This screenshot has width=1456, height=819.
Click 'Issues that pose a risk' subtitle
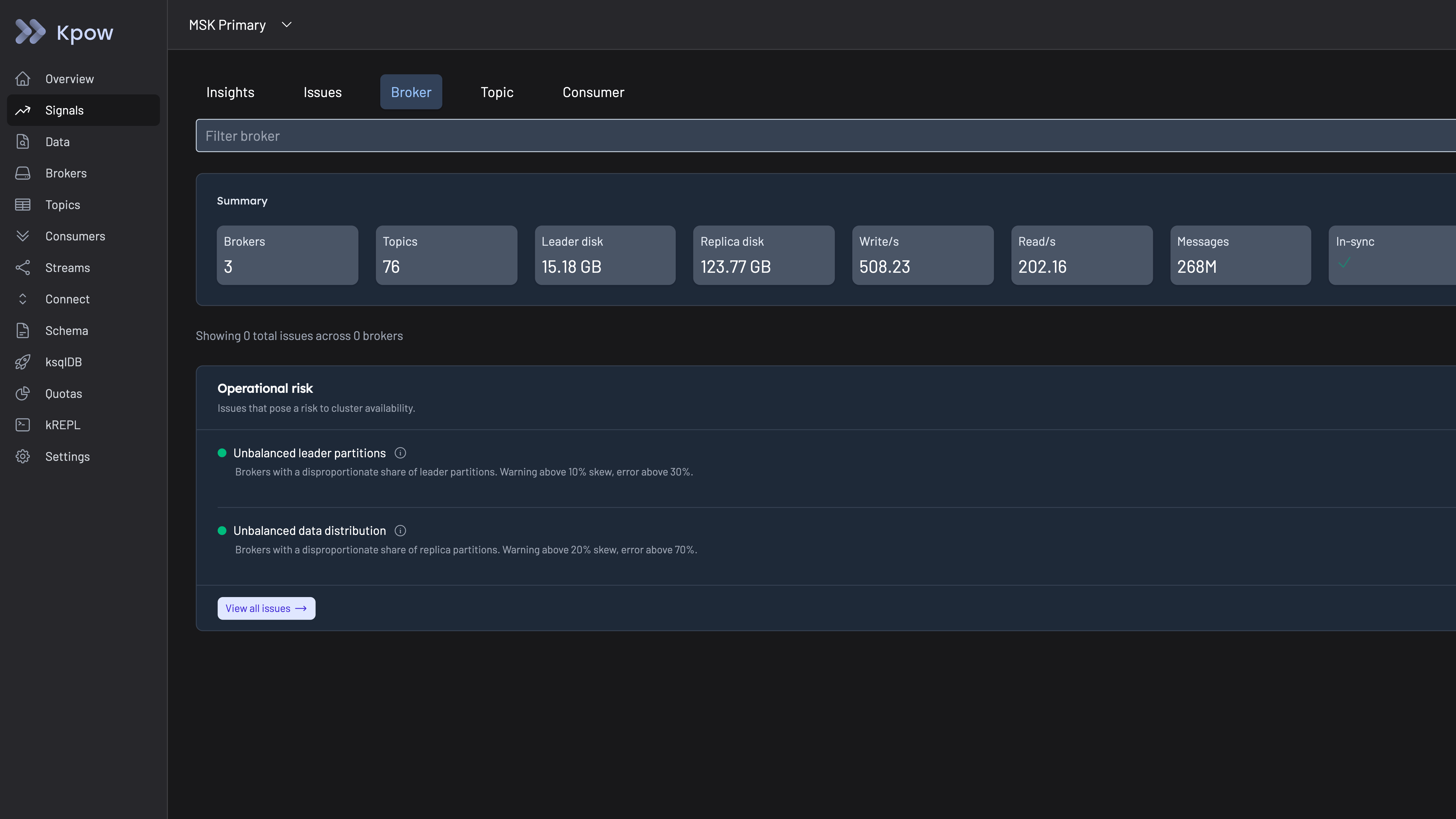(x=316, y=408)
